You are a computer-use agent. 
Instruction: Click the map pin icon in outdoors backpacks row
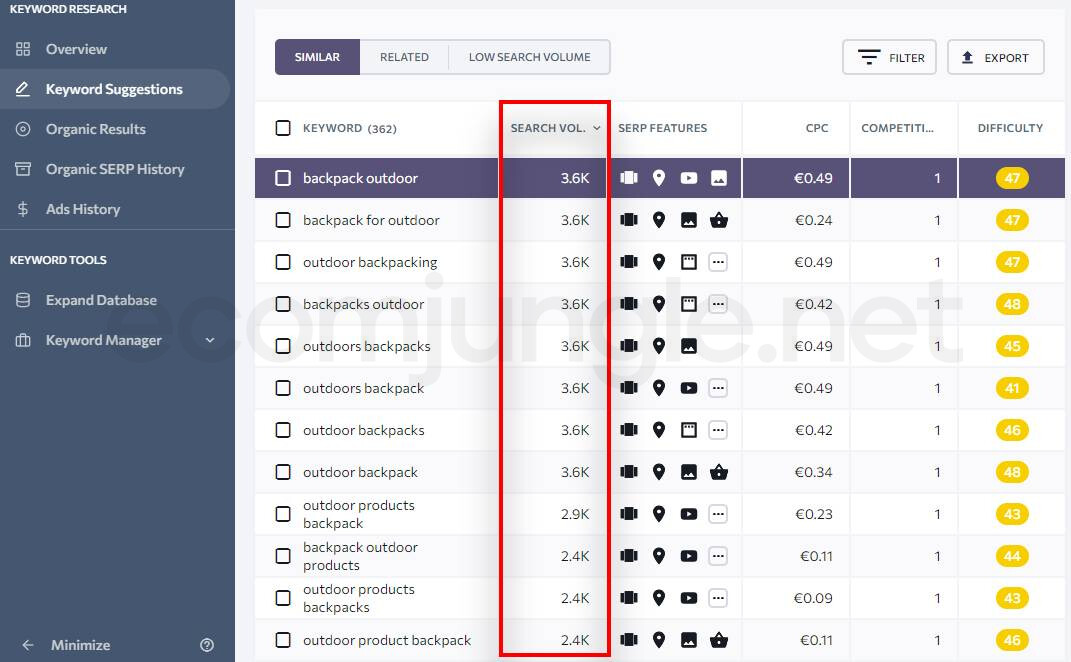[x=658, y=346]
